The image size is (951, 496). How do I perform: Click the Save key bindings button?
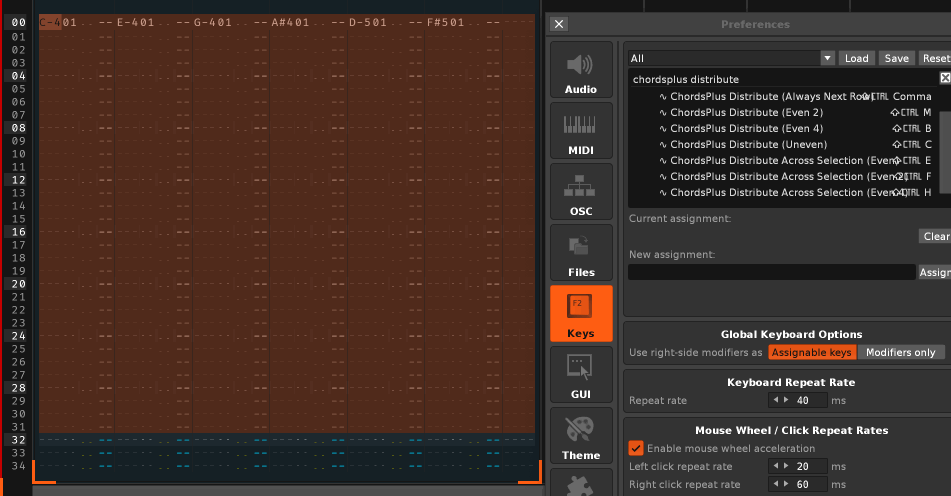pyautogui.click(x=896, y=58)
